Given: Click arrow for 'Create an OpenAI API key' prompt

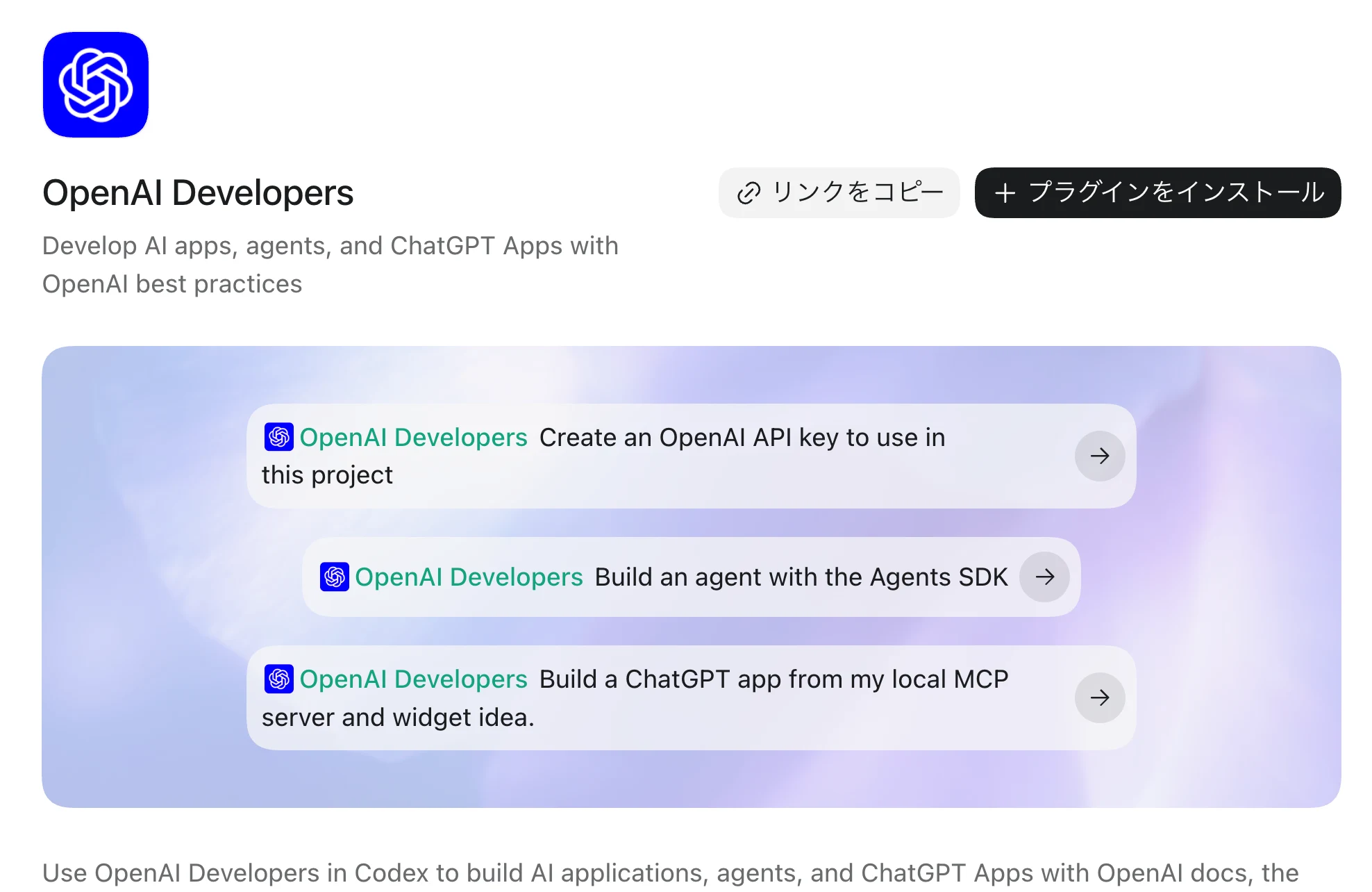Looking at the screenshot, I should point(1100,456).
